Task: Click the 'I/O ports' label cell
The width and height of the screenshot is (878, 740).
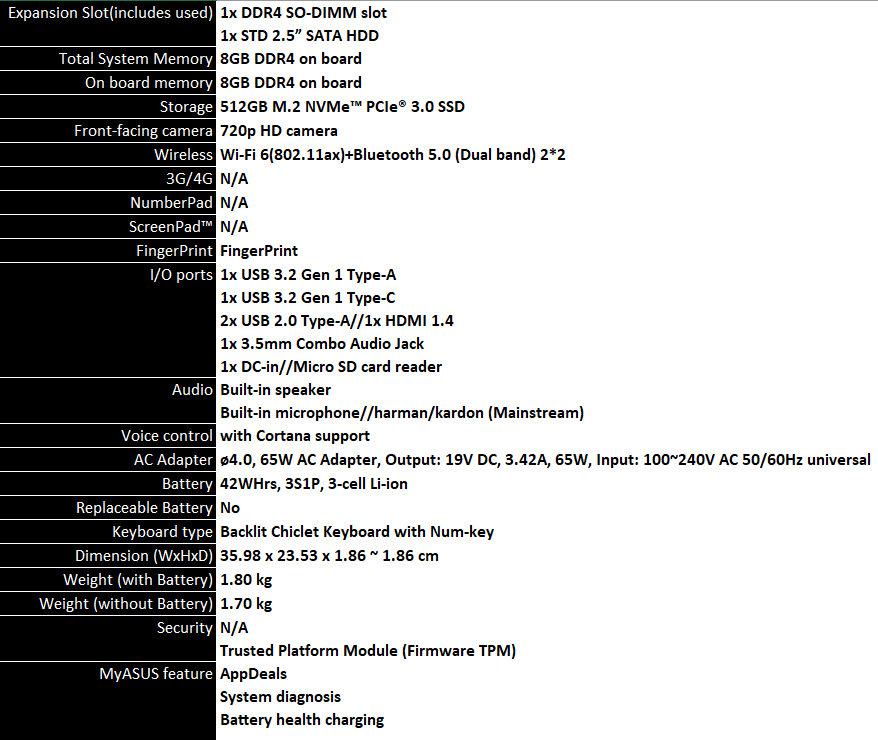Action: pos(180,275)
